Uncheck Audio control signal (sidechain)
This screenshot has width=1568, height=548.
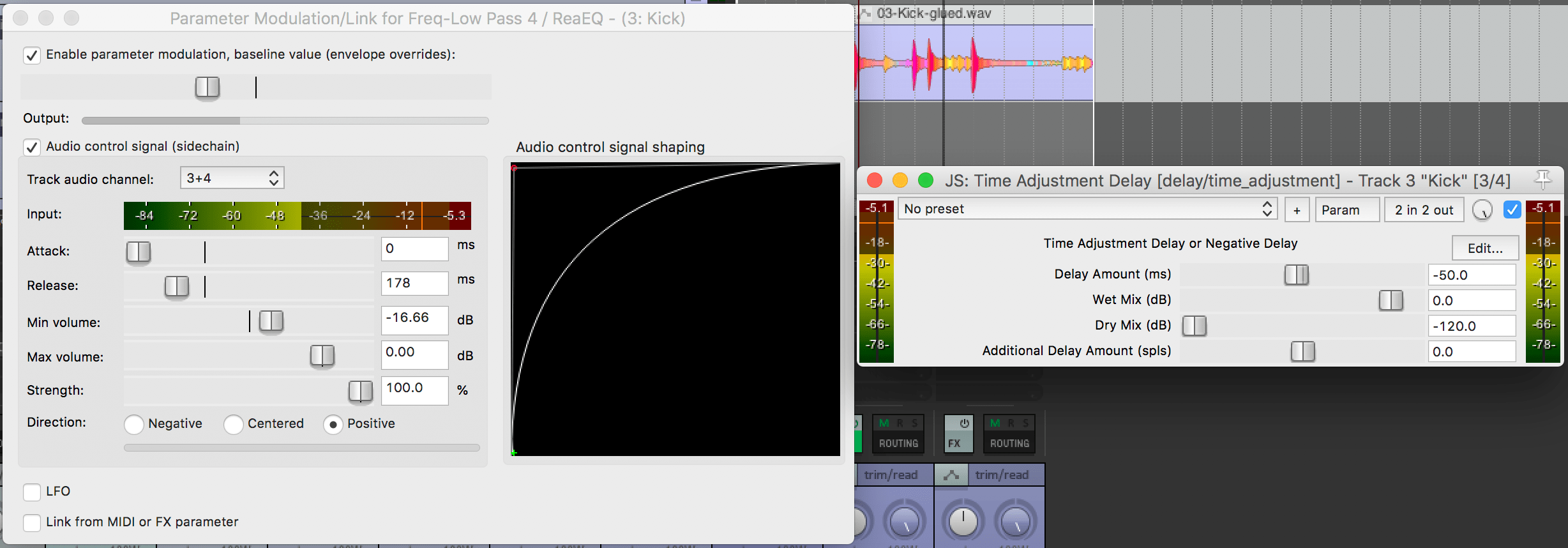(32, 148)
